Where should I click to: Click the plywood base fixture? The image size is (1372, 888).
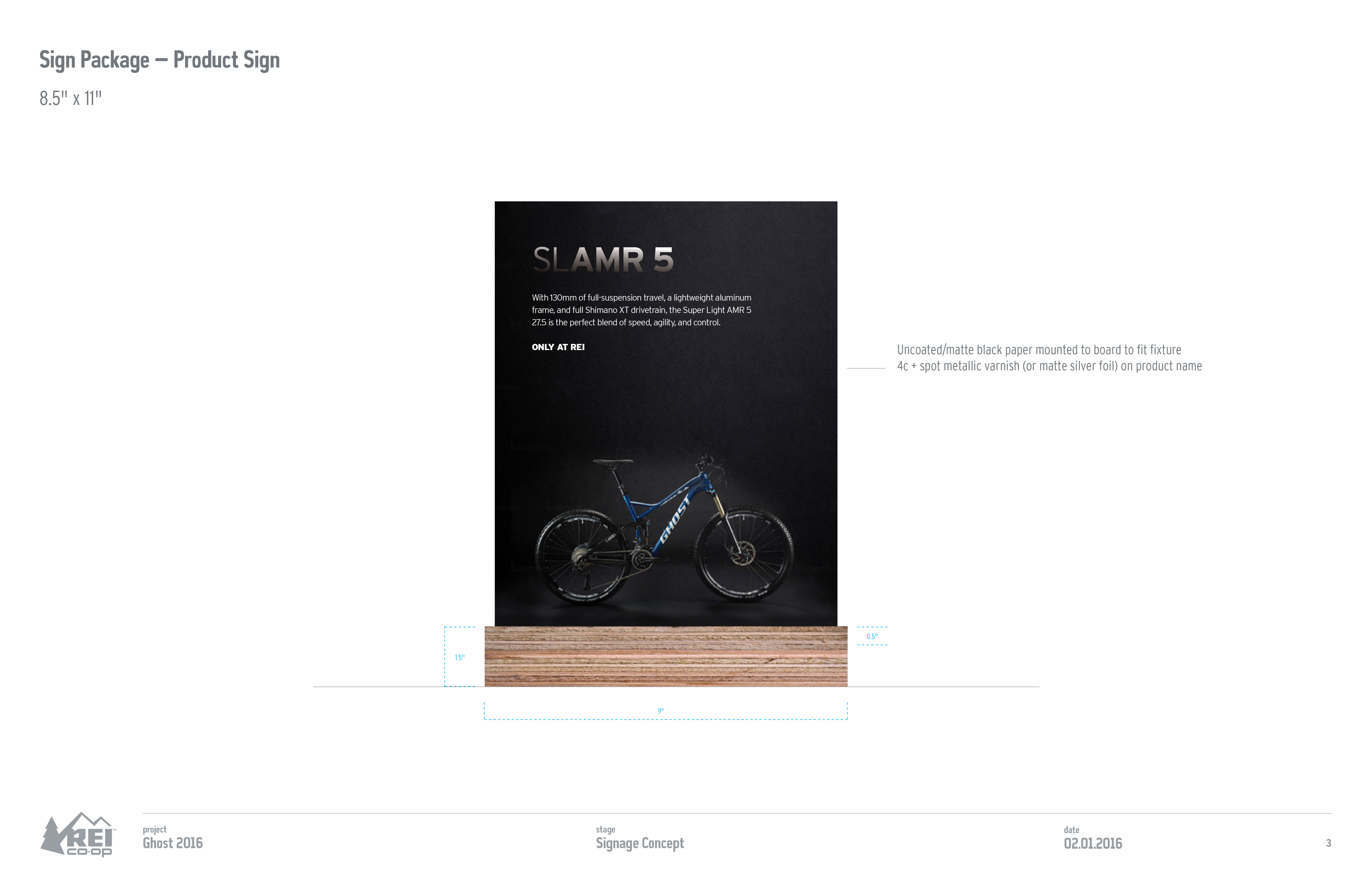point(666,656)
